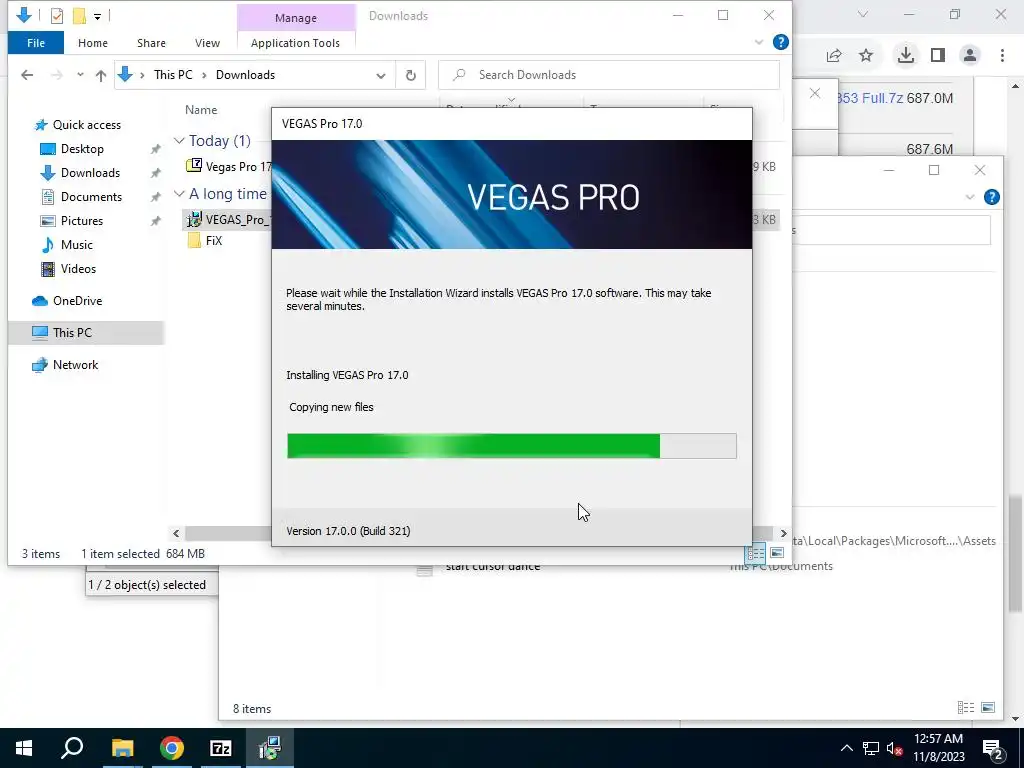Viewport: 1024px width, 768px height.
Task: Open the VEGAS installer taskbar icon
Action: [270, 748]
